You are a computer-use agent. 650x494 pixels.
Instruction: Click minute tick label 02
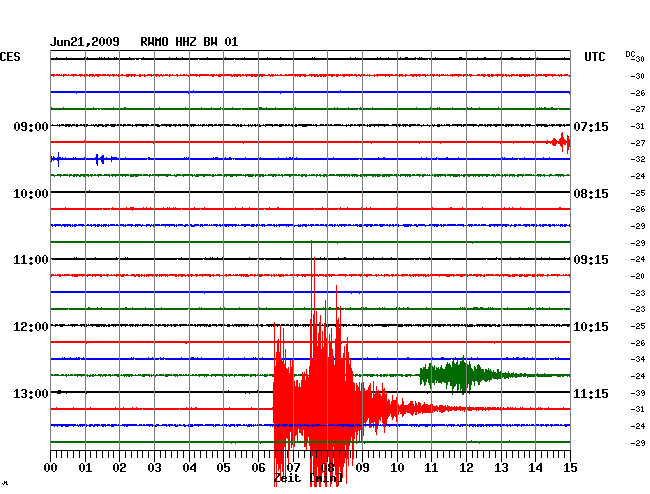point(119,468)
